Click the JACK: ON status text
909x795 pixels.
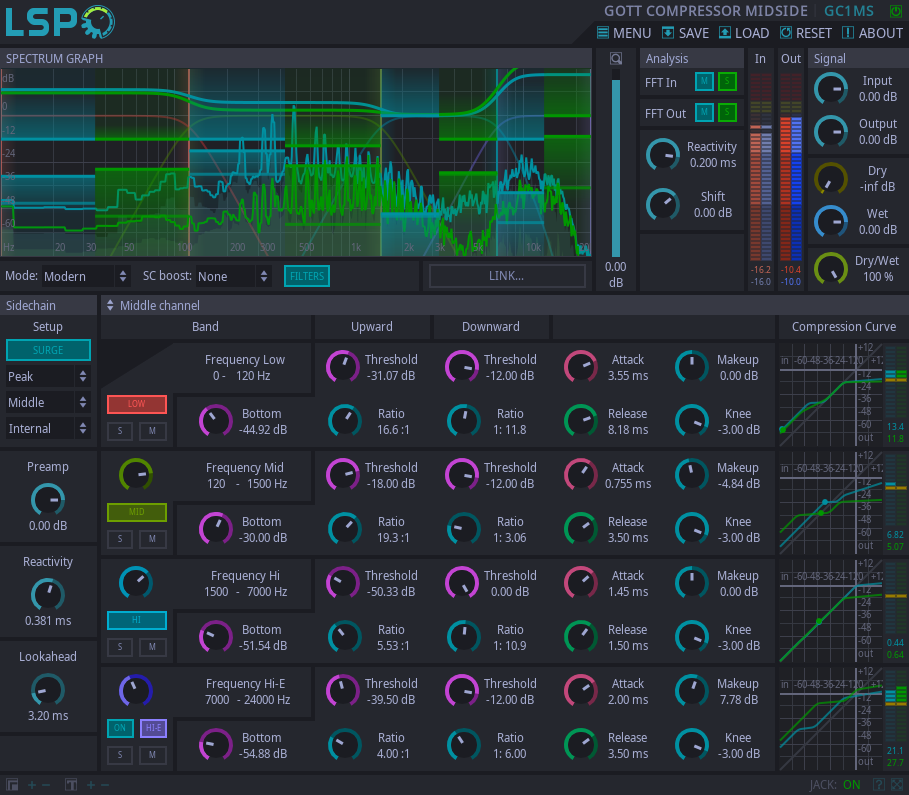tap(835, 785)
